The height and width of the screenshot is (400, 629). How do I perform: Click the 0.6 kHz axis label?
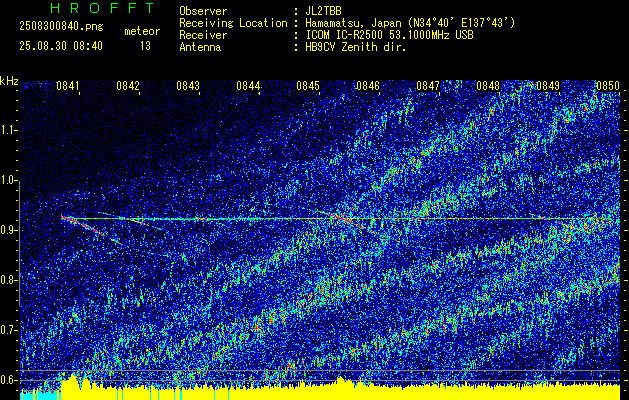[x=8, y=380]
